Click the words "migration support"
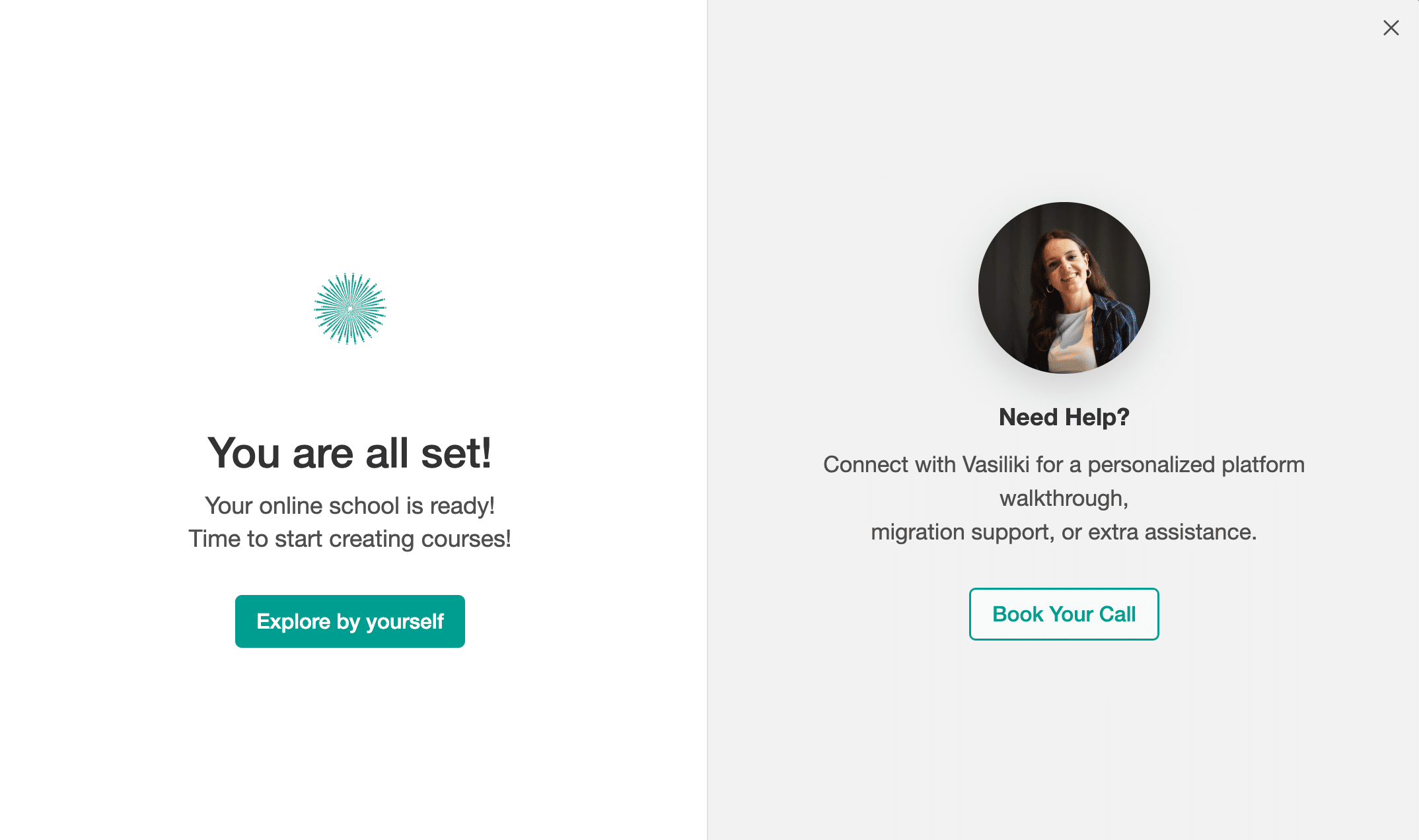 tap(961, 532)
